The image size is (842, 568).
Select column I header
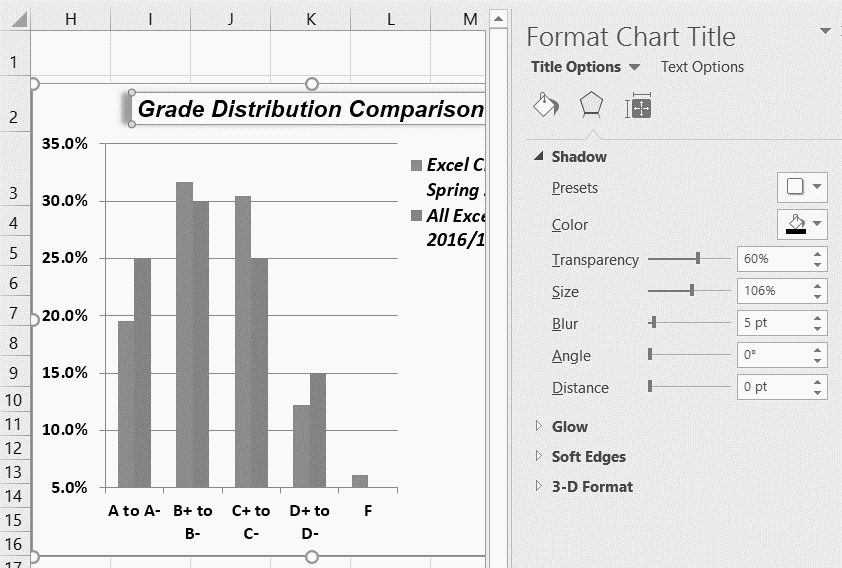[150, 19]
